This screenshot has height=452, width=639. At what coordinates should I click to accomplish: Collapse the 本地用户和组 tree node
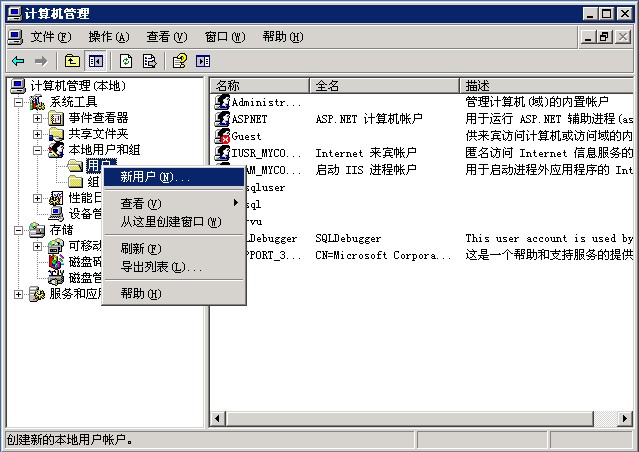pyautogui.click(x=38, y=150)
